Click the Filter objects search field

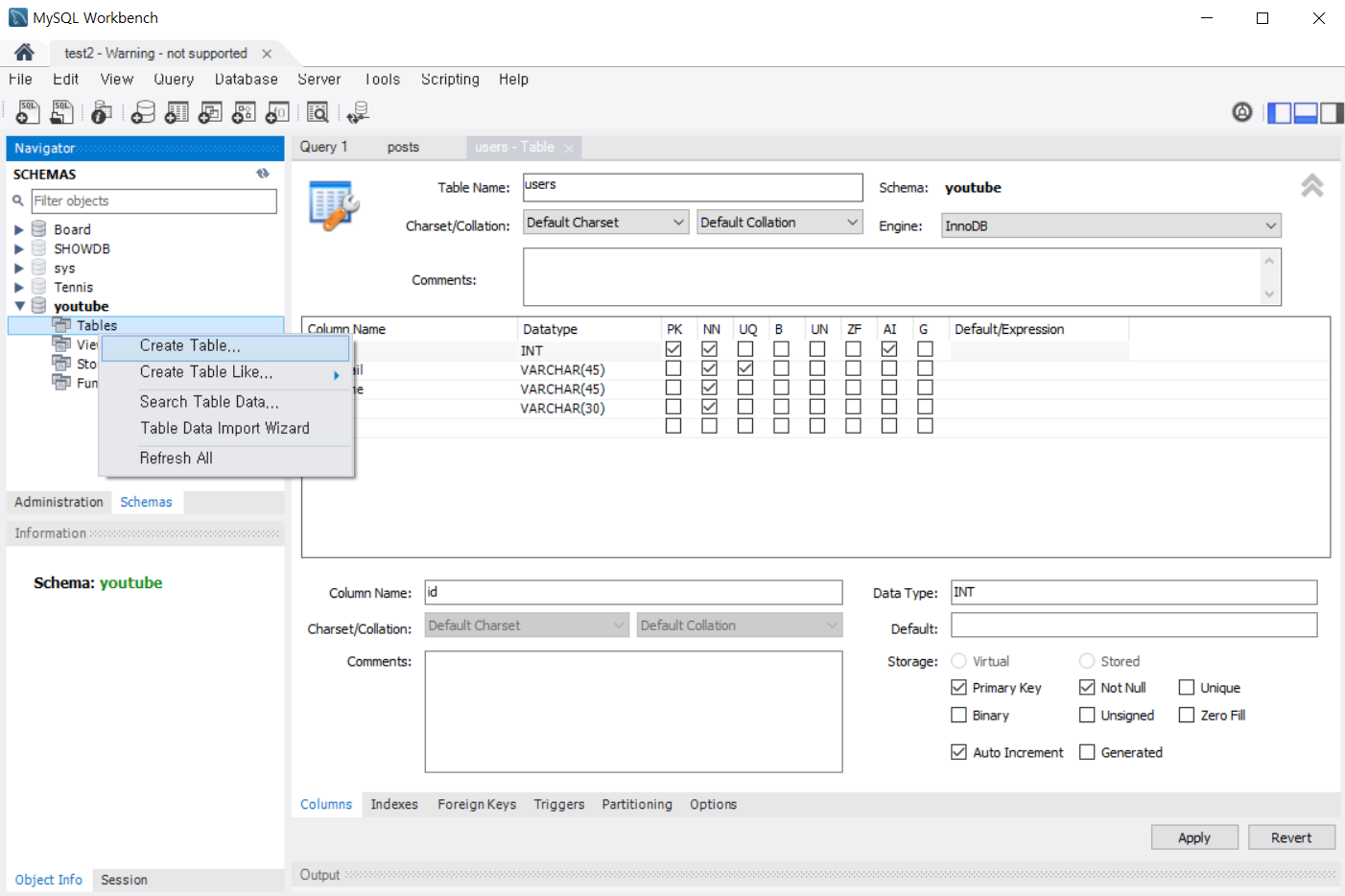click(x=153, y=200)
